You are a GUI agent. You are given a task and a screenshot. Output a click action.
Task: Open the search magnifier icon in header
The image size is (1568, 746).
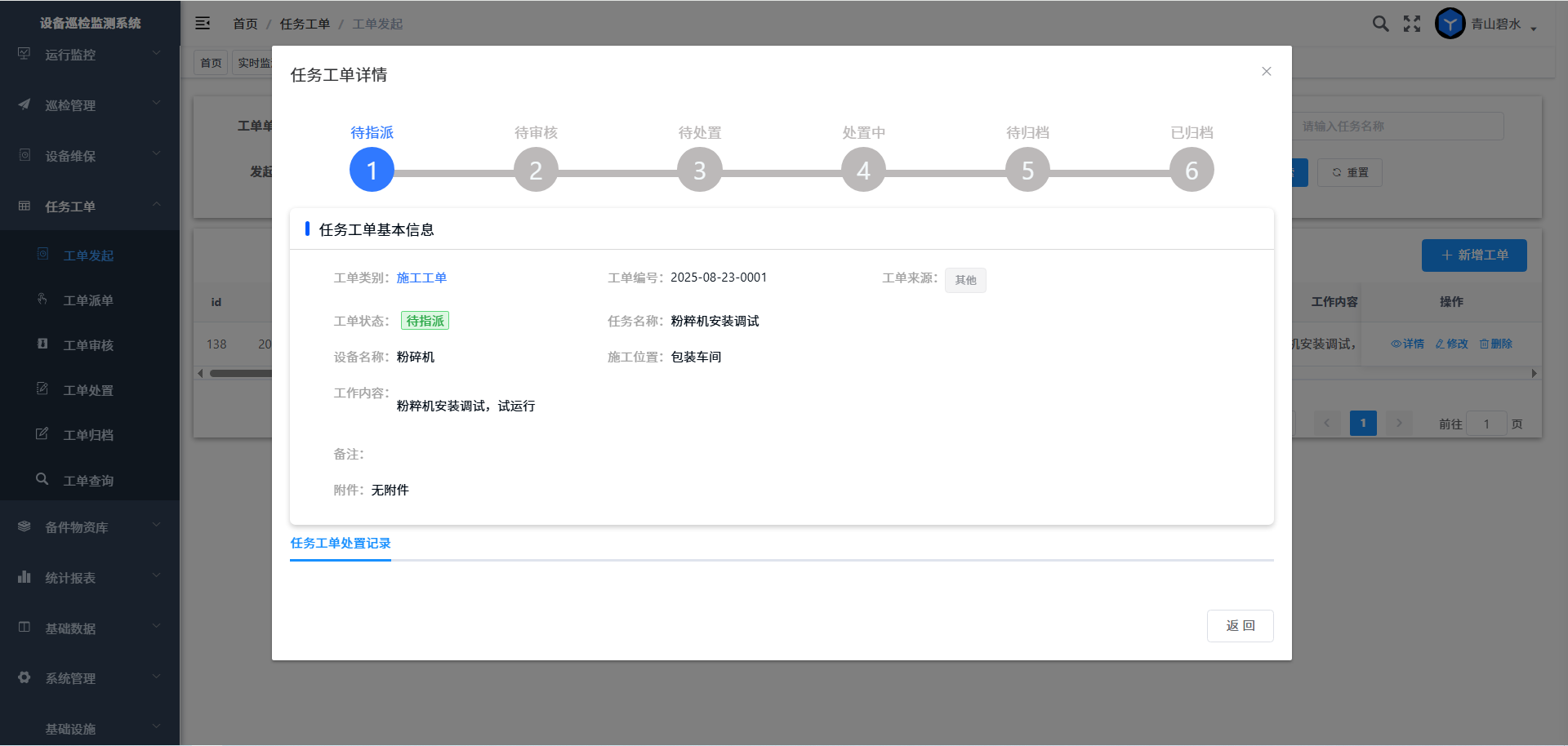coord(1380,24)
